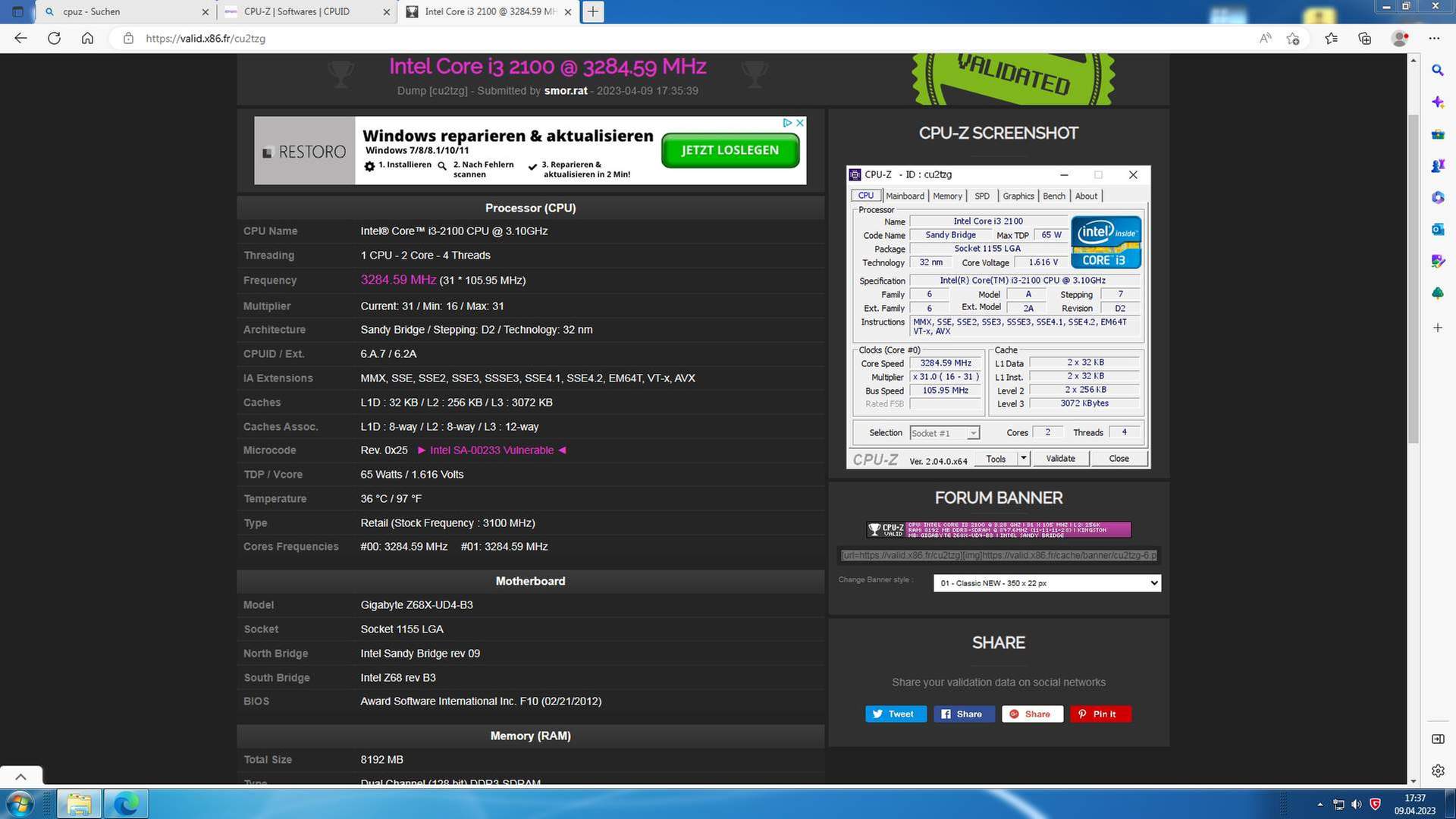1456x819 pixels.
Task: Add this page to favorites
Action: [x=1293, y=38]
